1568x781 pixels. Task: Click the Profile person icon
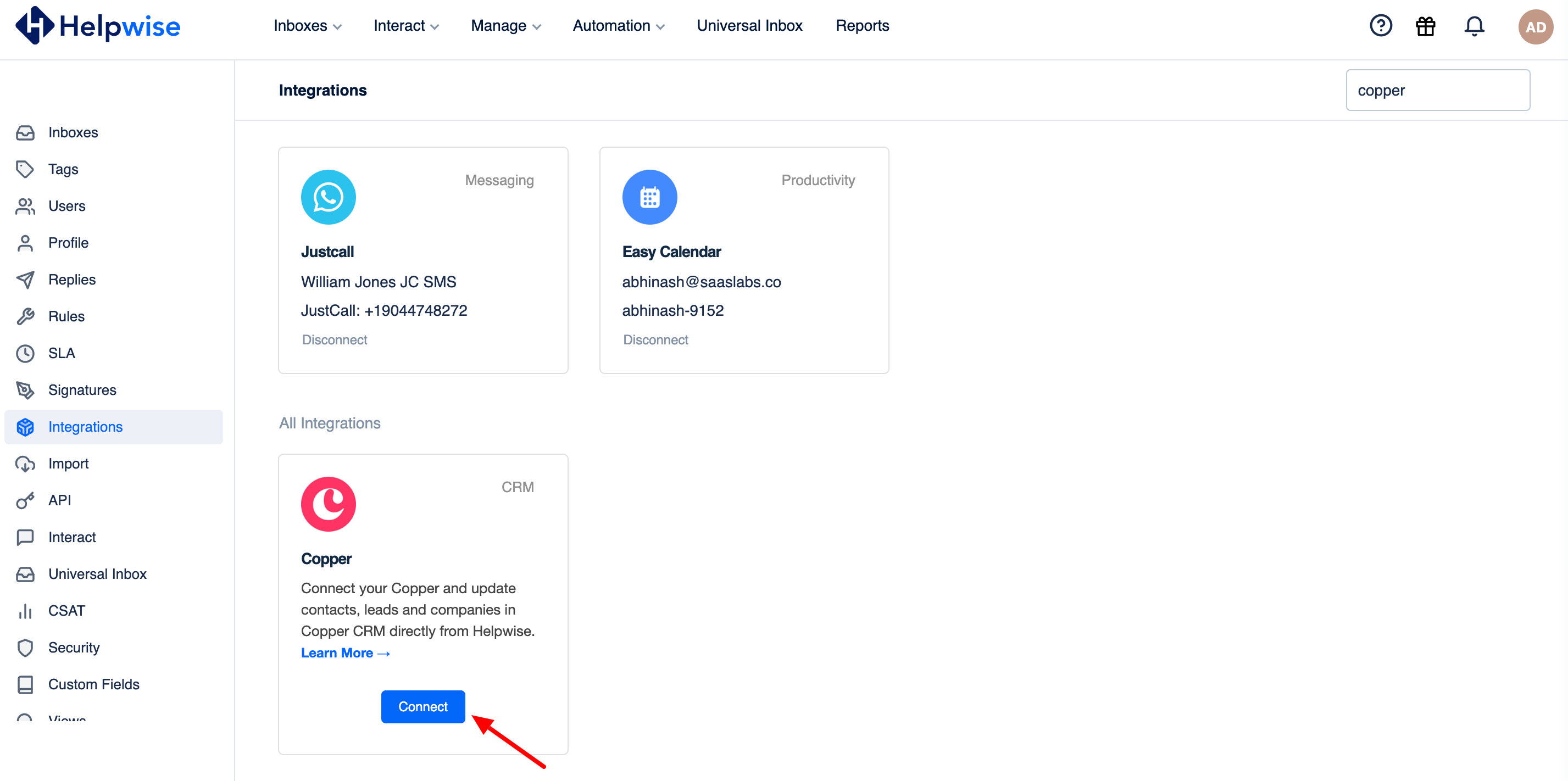tap(25, 243)
